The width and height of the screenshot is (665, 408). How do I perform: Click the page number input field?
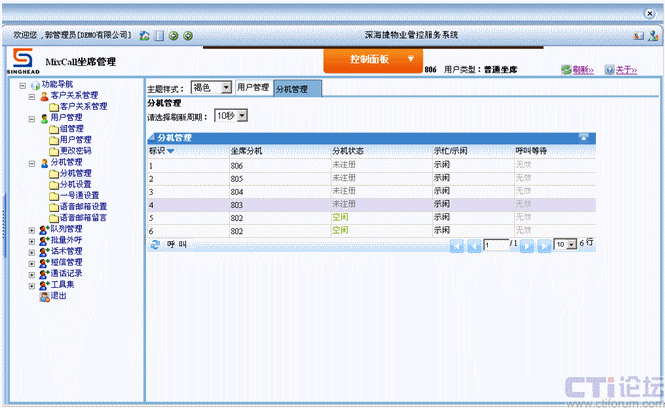(495, 245)
